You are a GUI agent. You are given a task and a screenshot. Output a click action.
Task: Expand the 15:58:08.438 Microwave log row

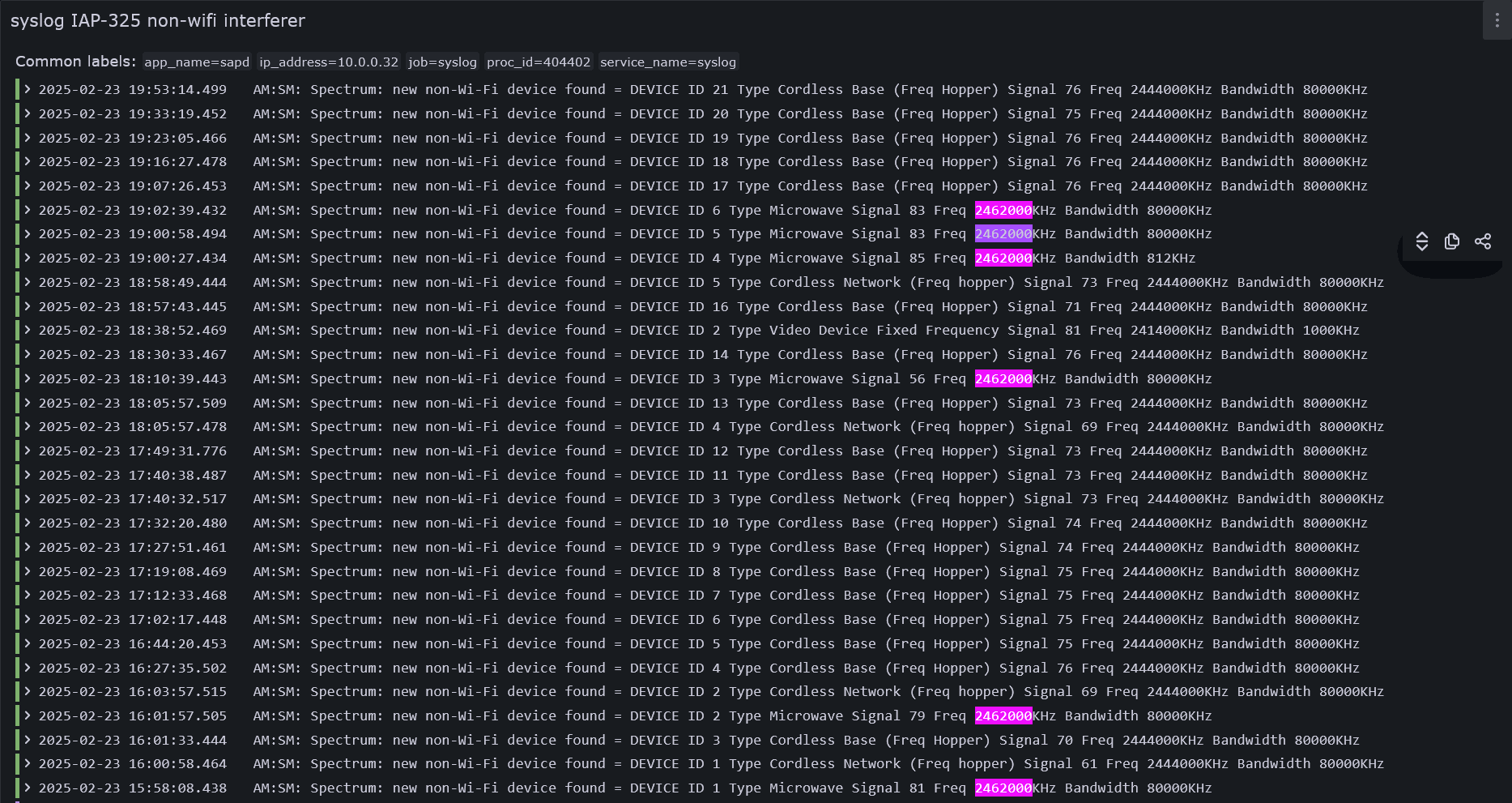[28, 788]
